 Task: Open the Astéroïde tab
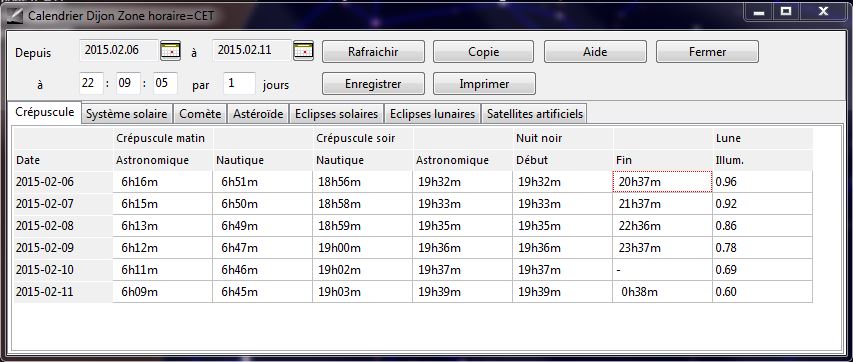pos(258,114)
